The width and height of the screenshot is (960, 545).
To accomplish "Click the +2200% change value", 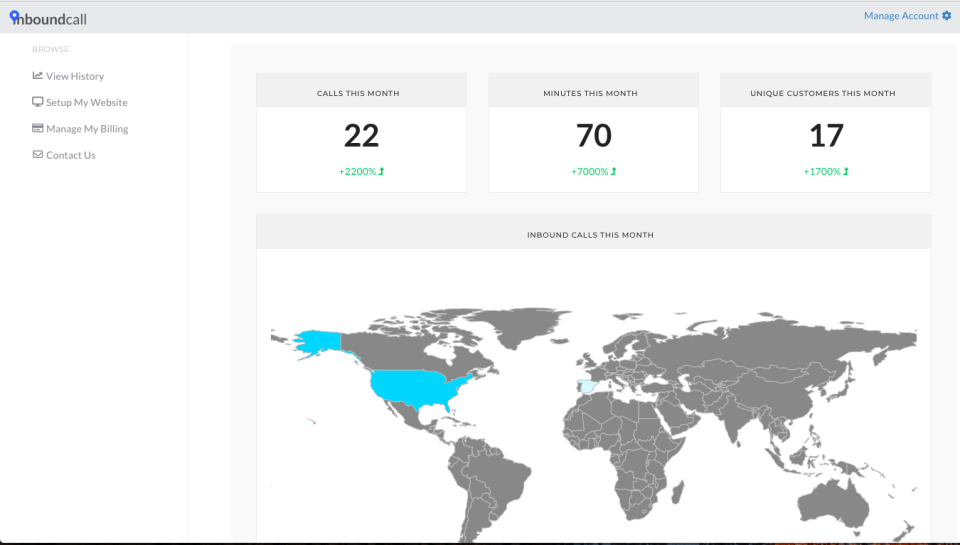I will coord(357,171).
